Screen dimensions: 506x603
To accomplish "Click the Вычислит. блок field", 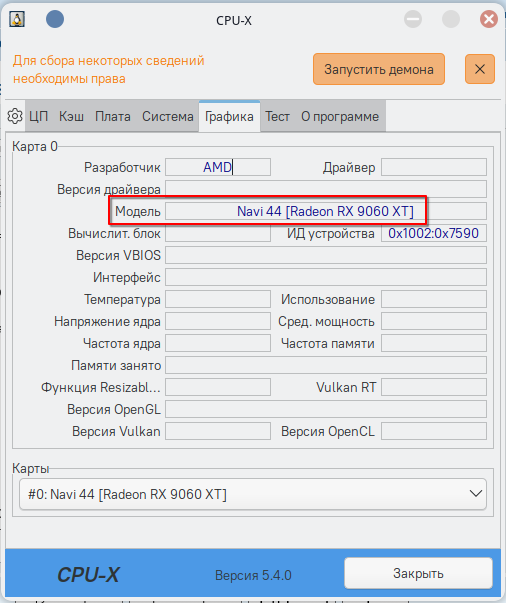I will 218,233.
